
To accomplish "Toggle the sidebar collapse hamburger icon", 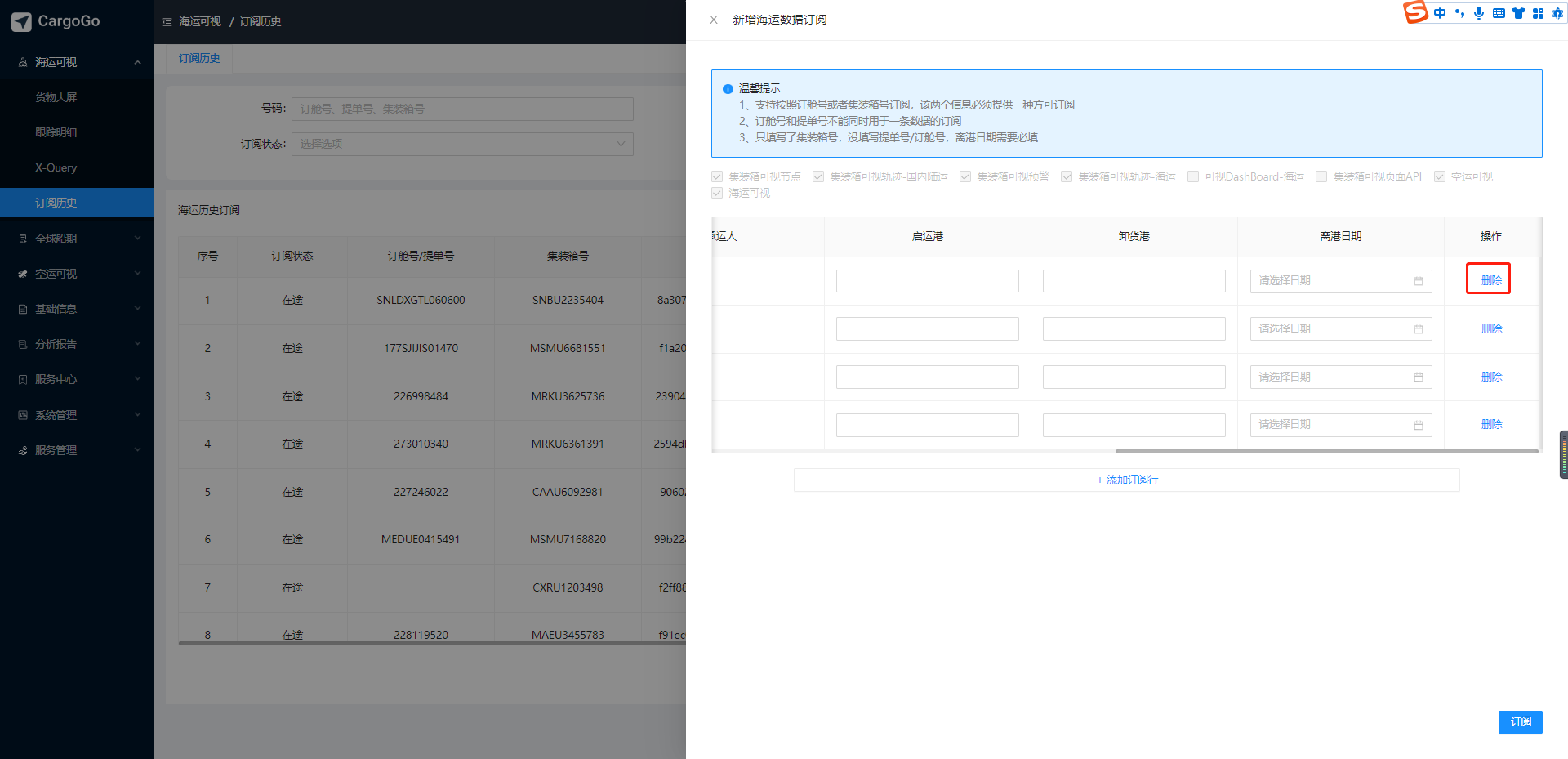I will [167, 22].
